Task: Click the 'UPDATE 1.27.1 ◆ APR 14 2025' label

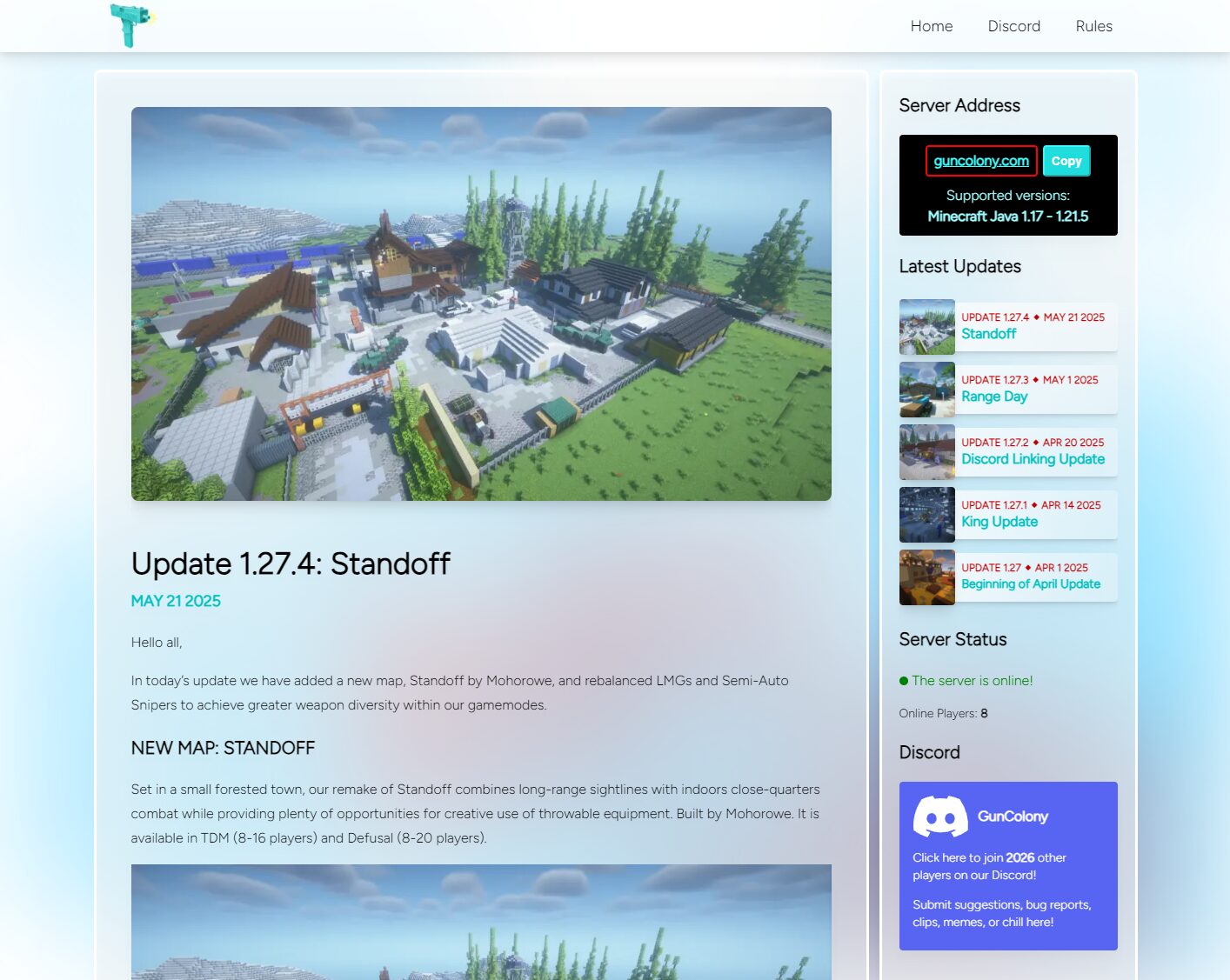Action: click(1031, 505)
